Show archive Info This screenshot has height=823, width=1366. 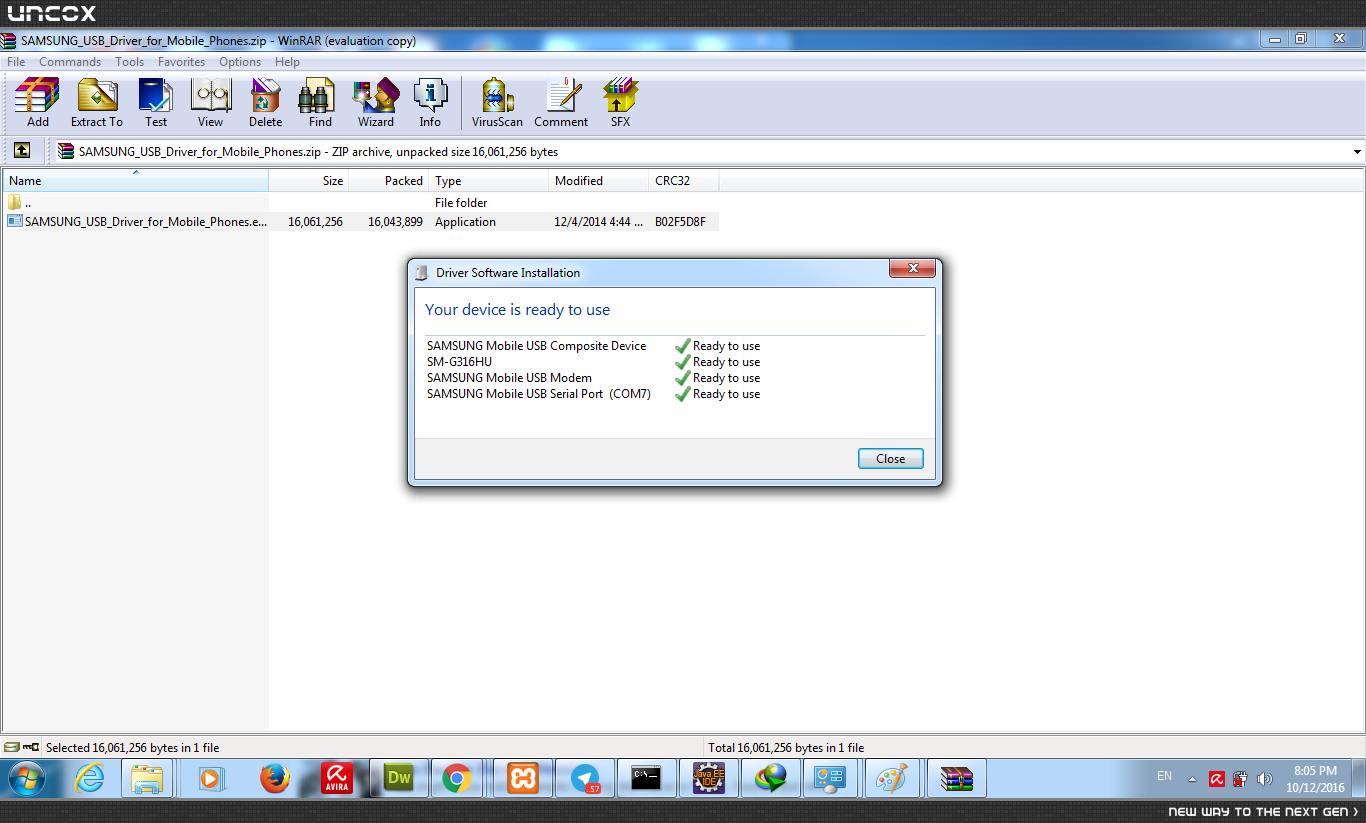point(430,102)
